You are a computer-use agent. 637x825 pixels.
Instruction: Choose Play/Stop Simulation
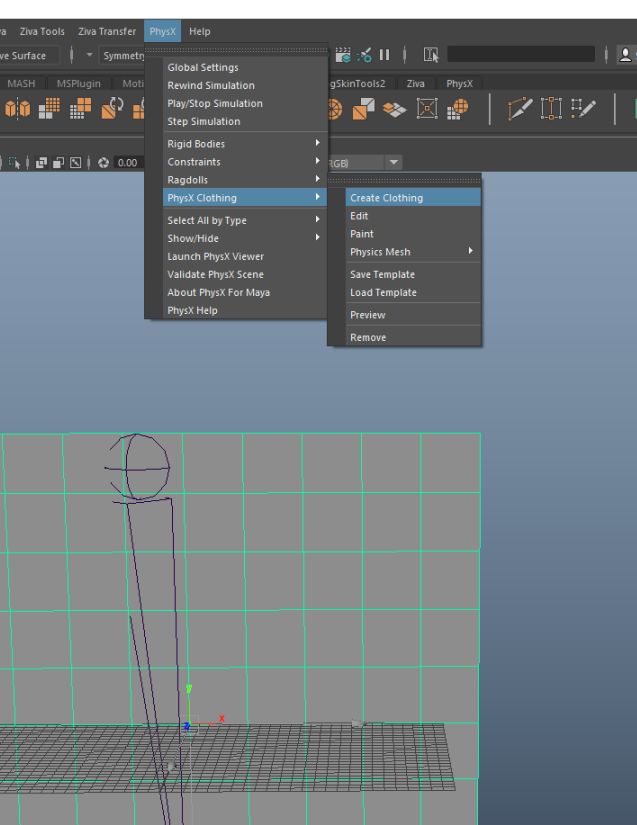tap(245, 103)
